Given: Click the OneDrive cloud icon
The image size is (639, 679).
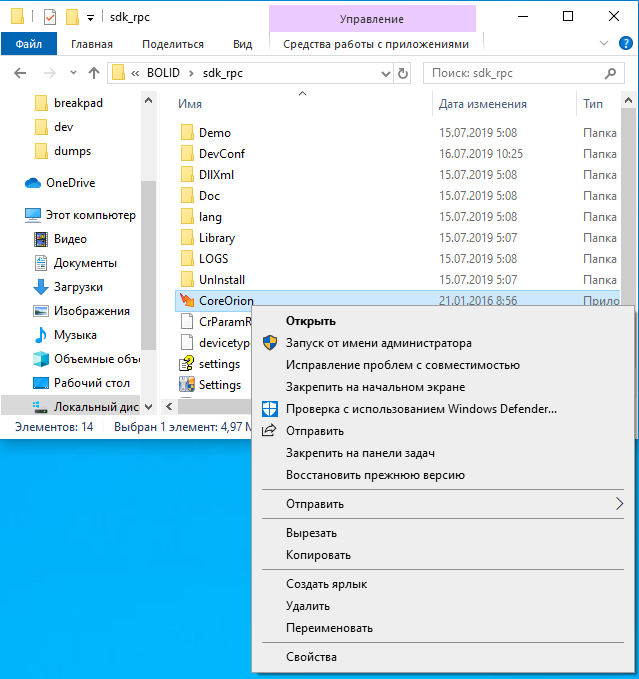Looking at the screenshot, I should coord(33,183).
